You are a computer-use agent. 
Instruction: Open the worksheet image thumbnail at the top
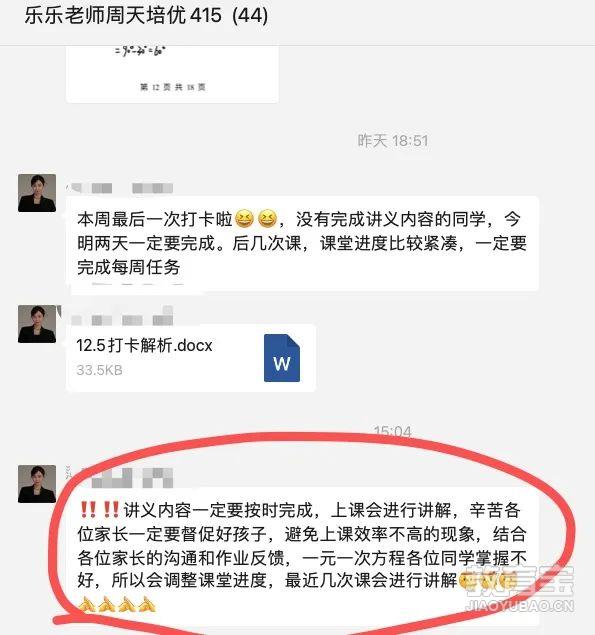click(x=172, y=74)
